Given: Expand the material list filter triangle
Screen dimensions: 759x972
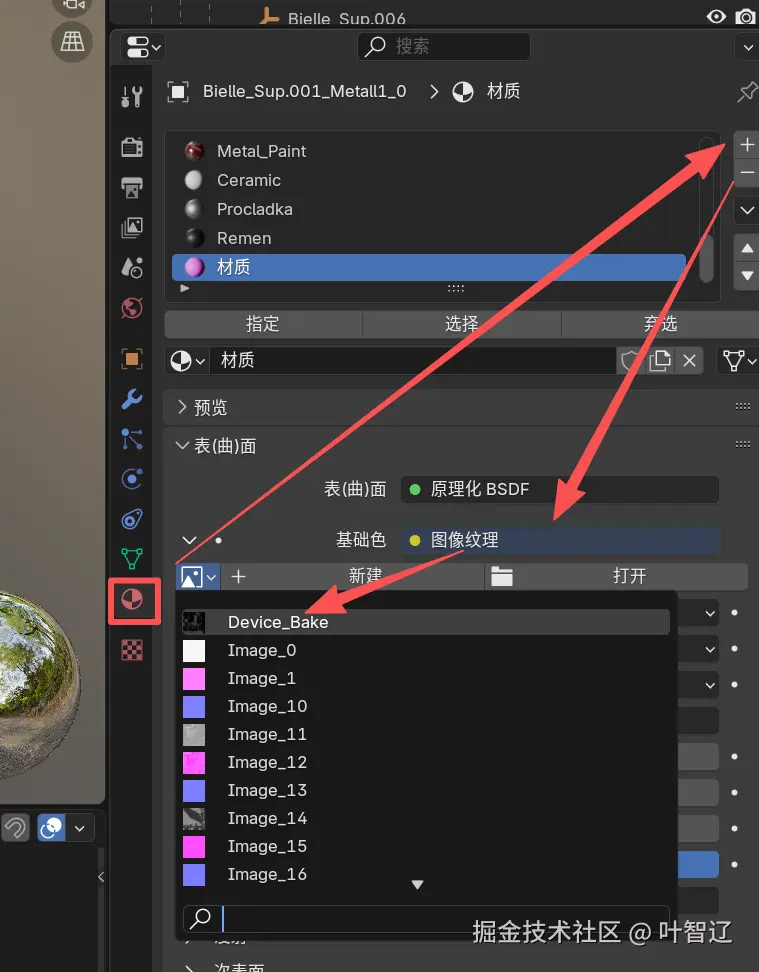Looking at the screenshot, I should [x=184, y=288].
